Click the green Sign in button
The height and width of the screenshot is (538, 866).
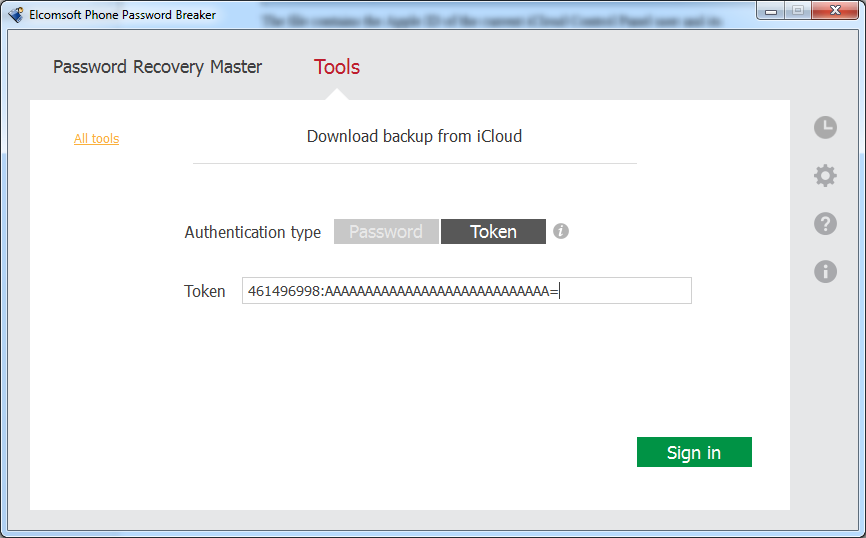(x=694, y=452)
